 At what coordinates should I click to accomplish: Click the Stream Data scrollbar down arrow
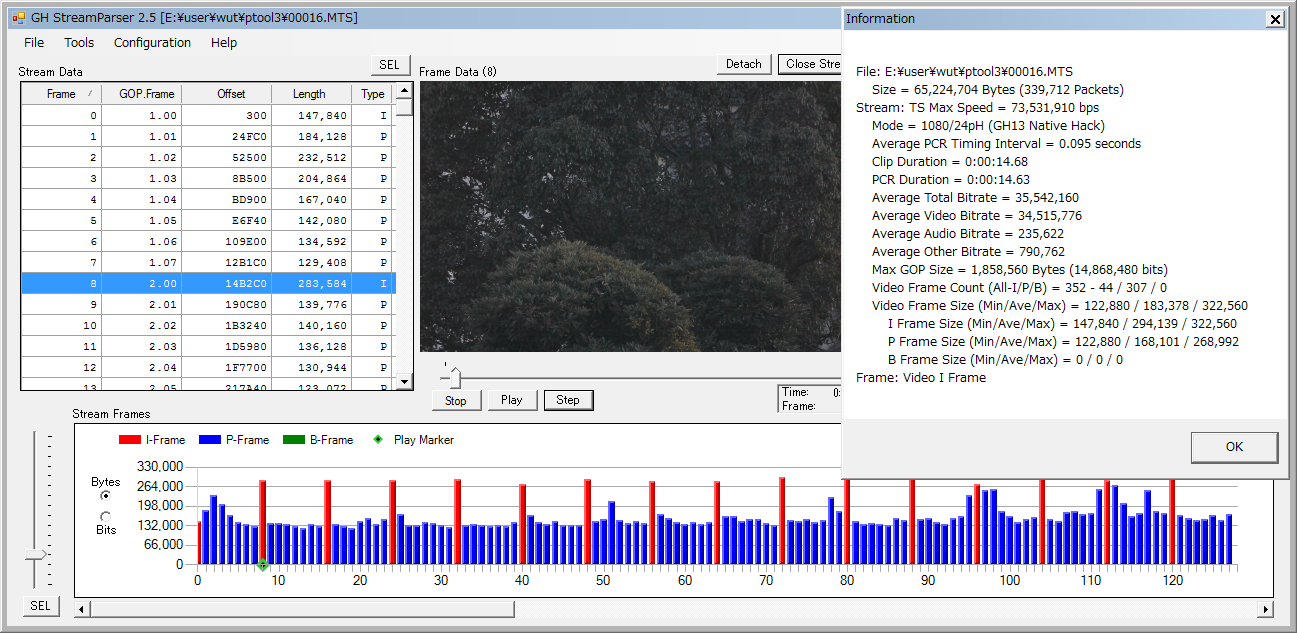coord(404,381)
